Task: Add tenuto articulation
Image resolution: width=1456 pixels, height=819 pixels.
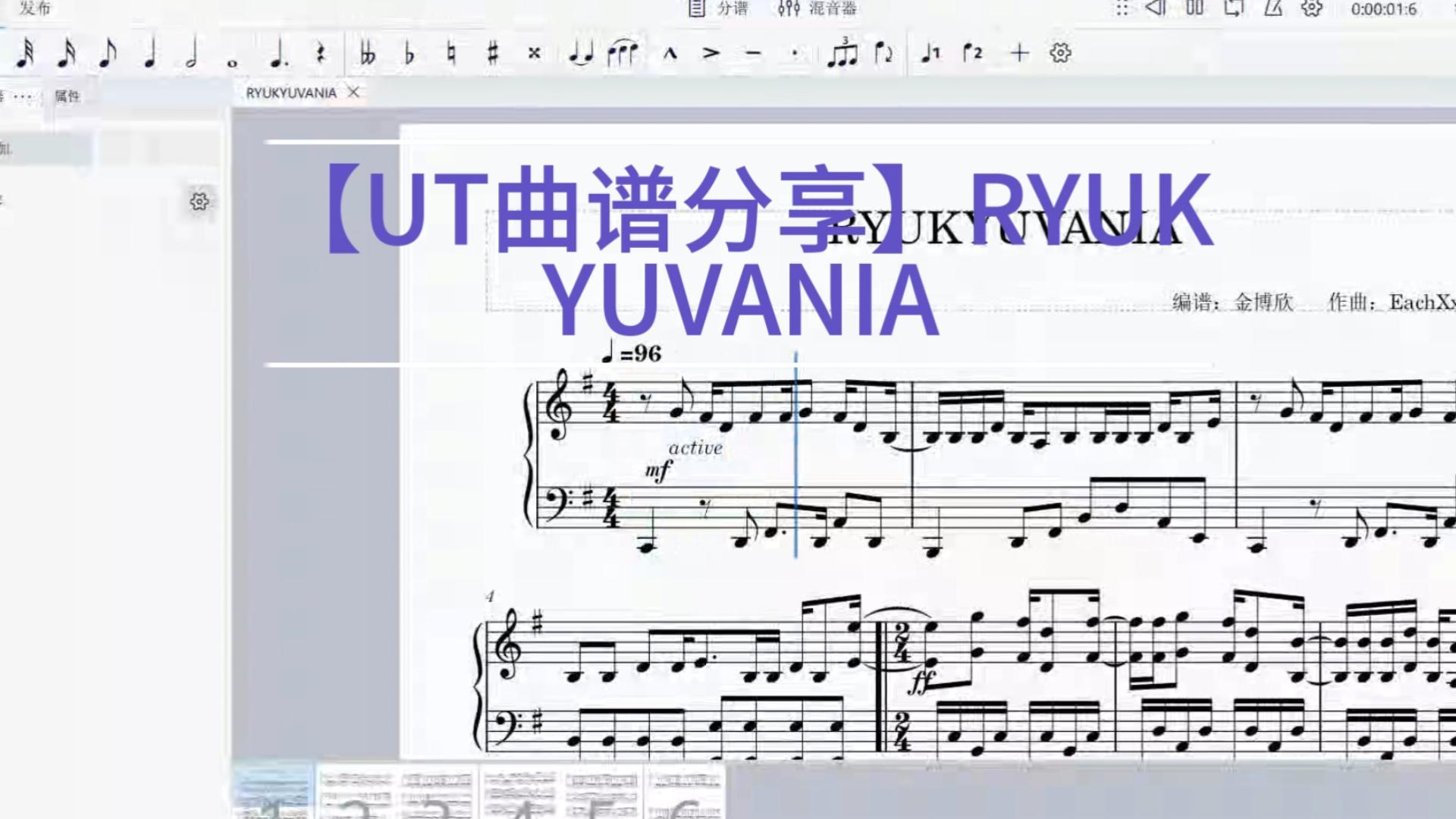Action: point(753,53)
